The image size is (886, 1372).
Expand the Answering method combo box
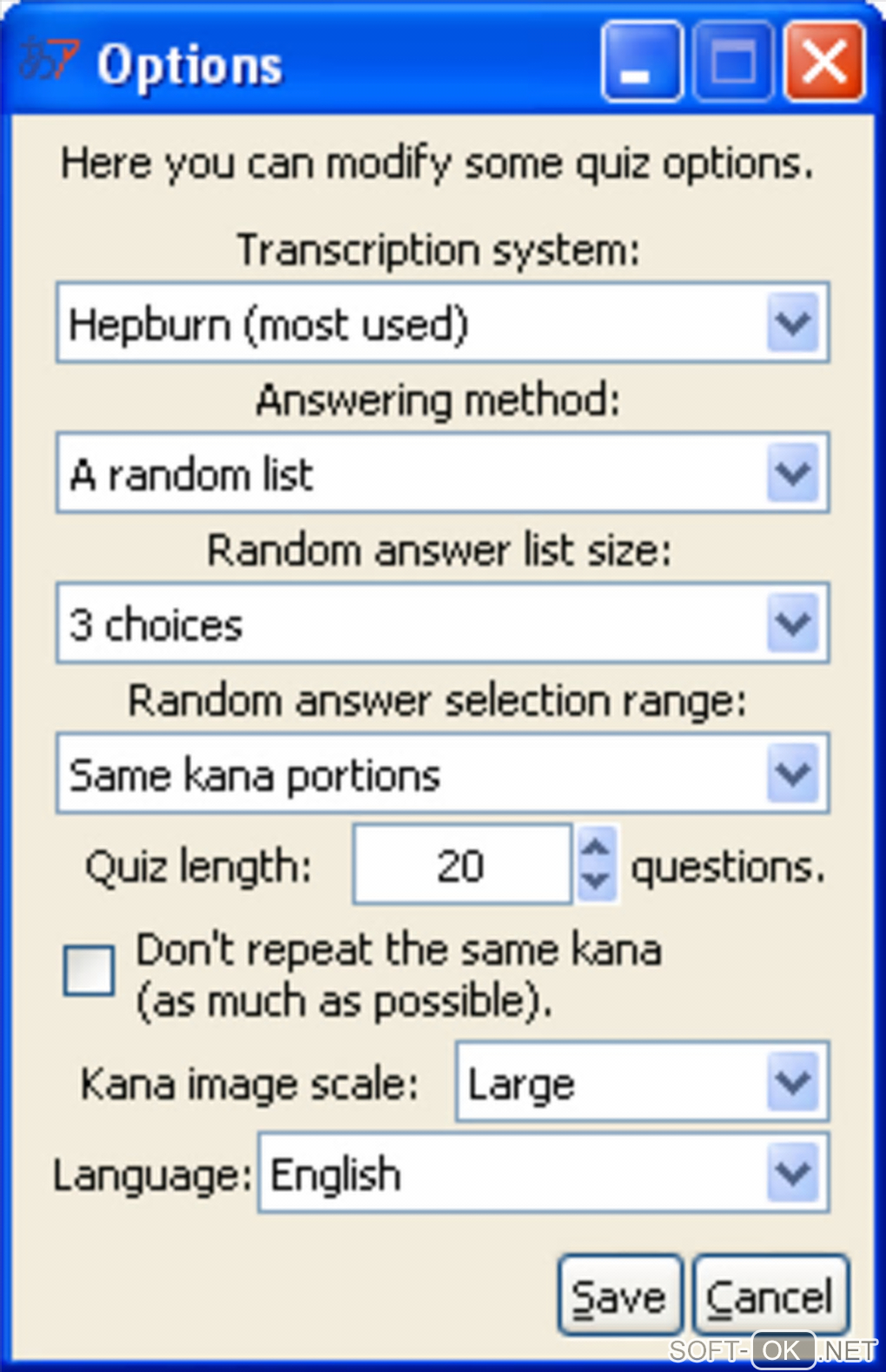[793, 474]
